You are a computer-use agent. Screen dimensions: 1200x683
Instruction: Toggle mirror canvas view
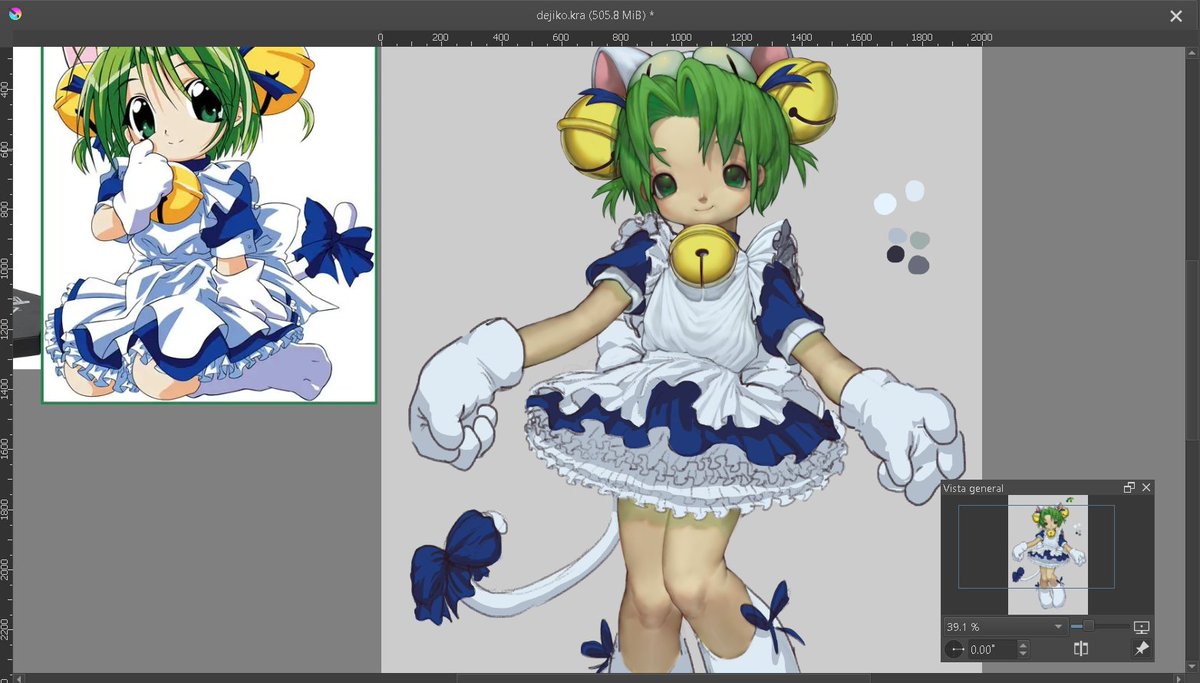tap(1081, 649)
